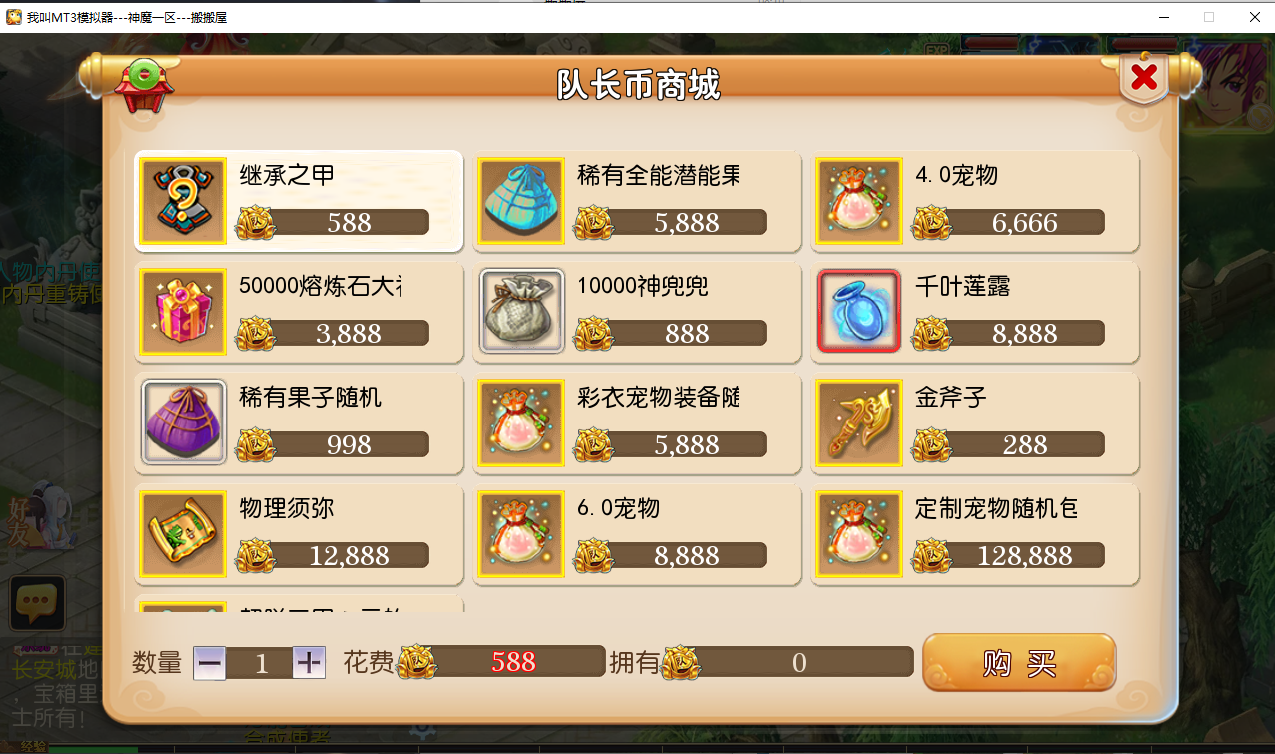Choose the 4.0宠物 item card

(975, 201)
